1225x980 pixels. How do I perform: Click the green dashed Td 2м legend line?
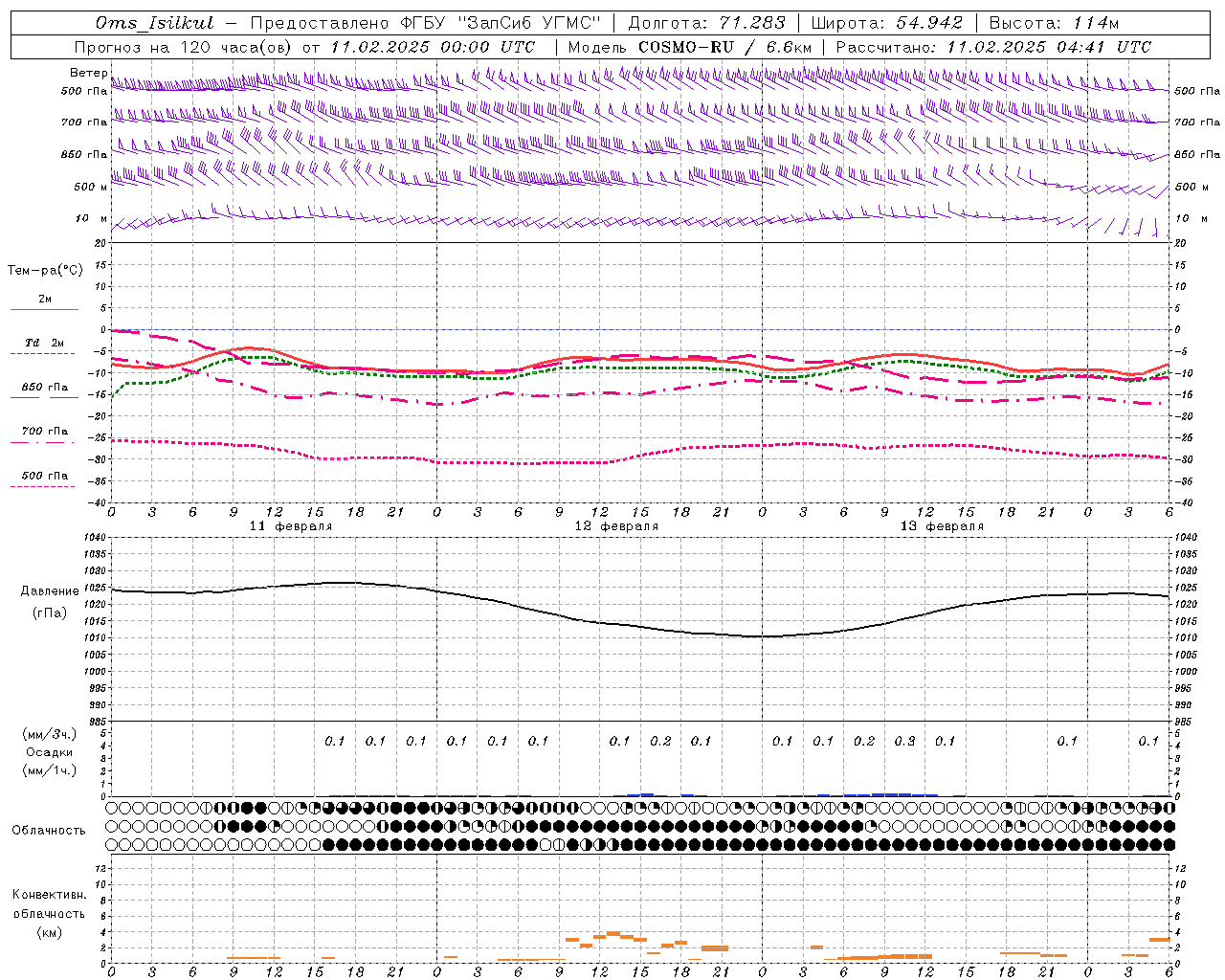[42, 353]
